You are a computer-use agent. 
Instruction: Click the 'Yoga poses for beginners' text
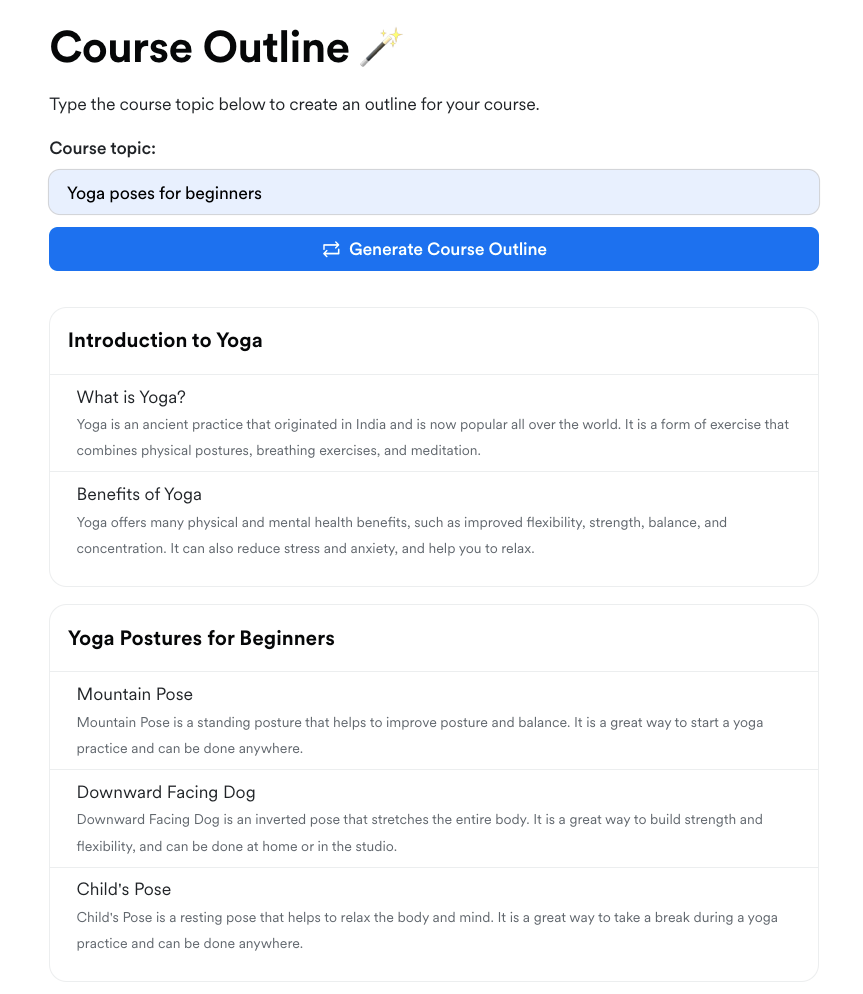(x=165, y=193)
